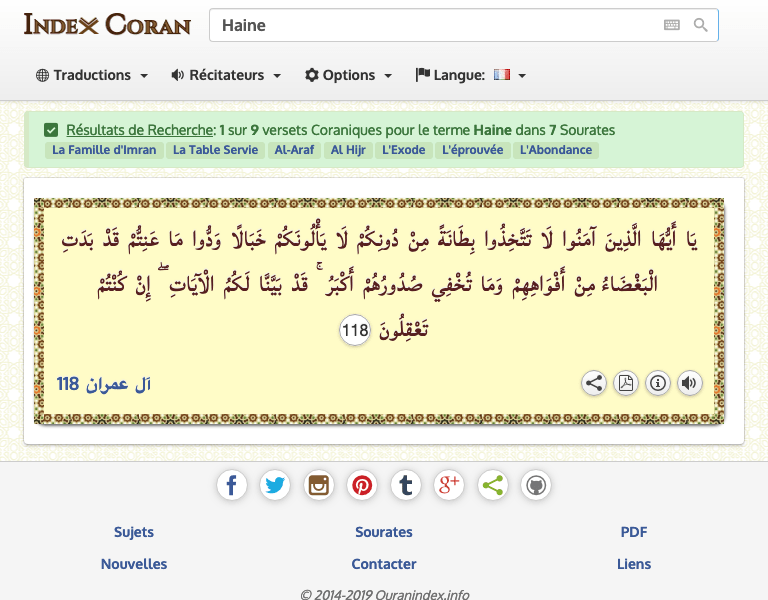Click the Tumblr share icon

[405, 486]
